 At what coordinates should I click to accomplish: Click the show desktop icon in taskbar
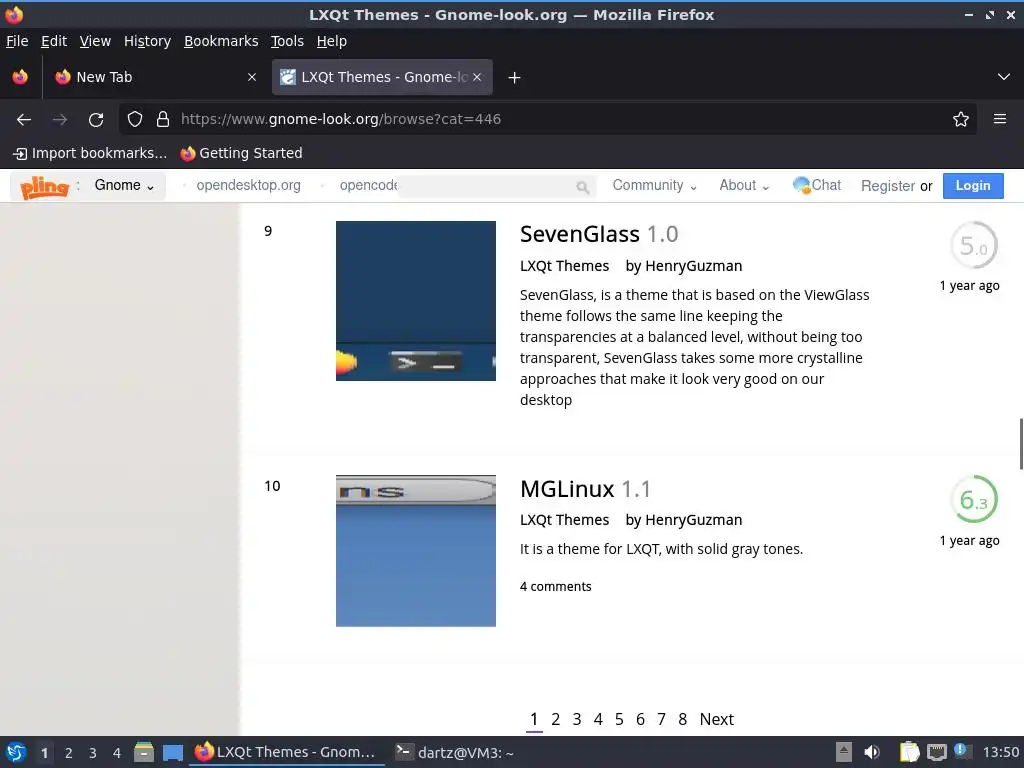point(172,753)
